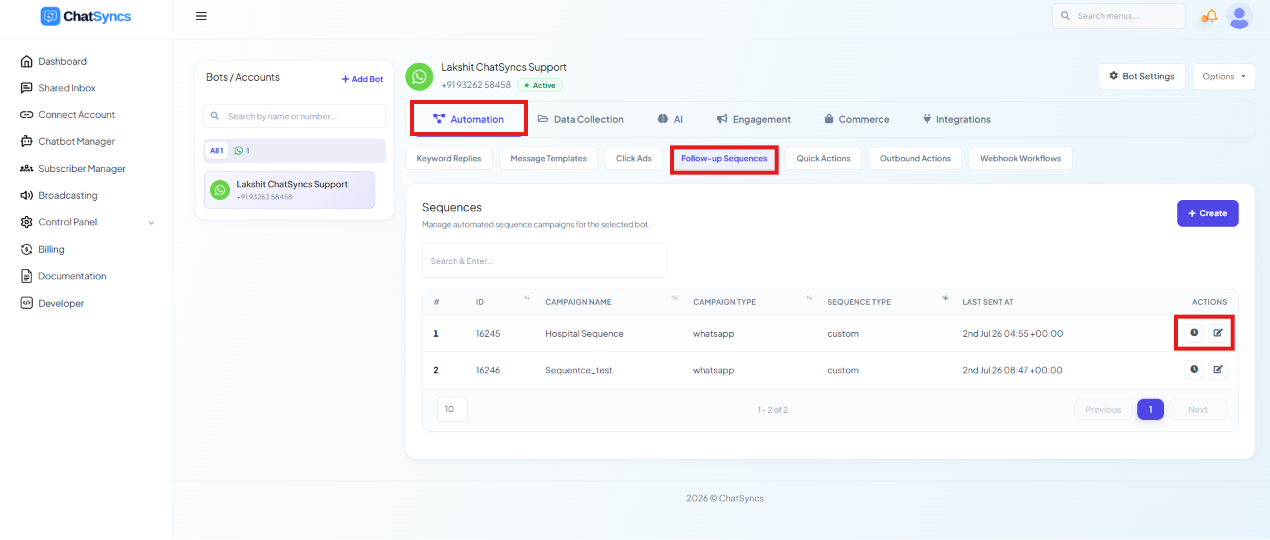Click the Add Bot link

click(x=362, y=79)
